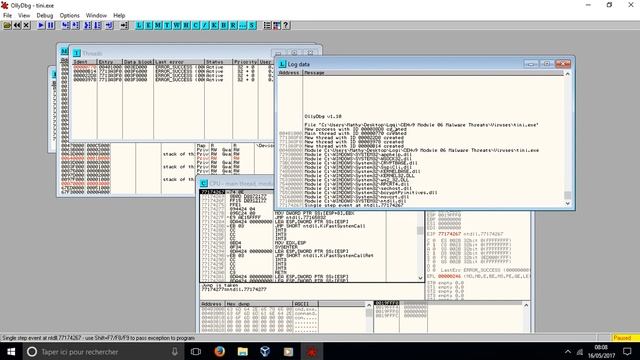
Task: Click the yellow Paused status indicator
Action: [x=625, y=338]
